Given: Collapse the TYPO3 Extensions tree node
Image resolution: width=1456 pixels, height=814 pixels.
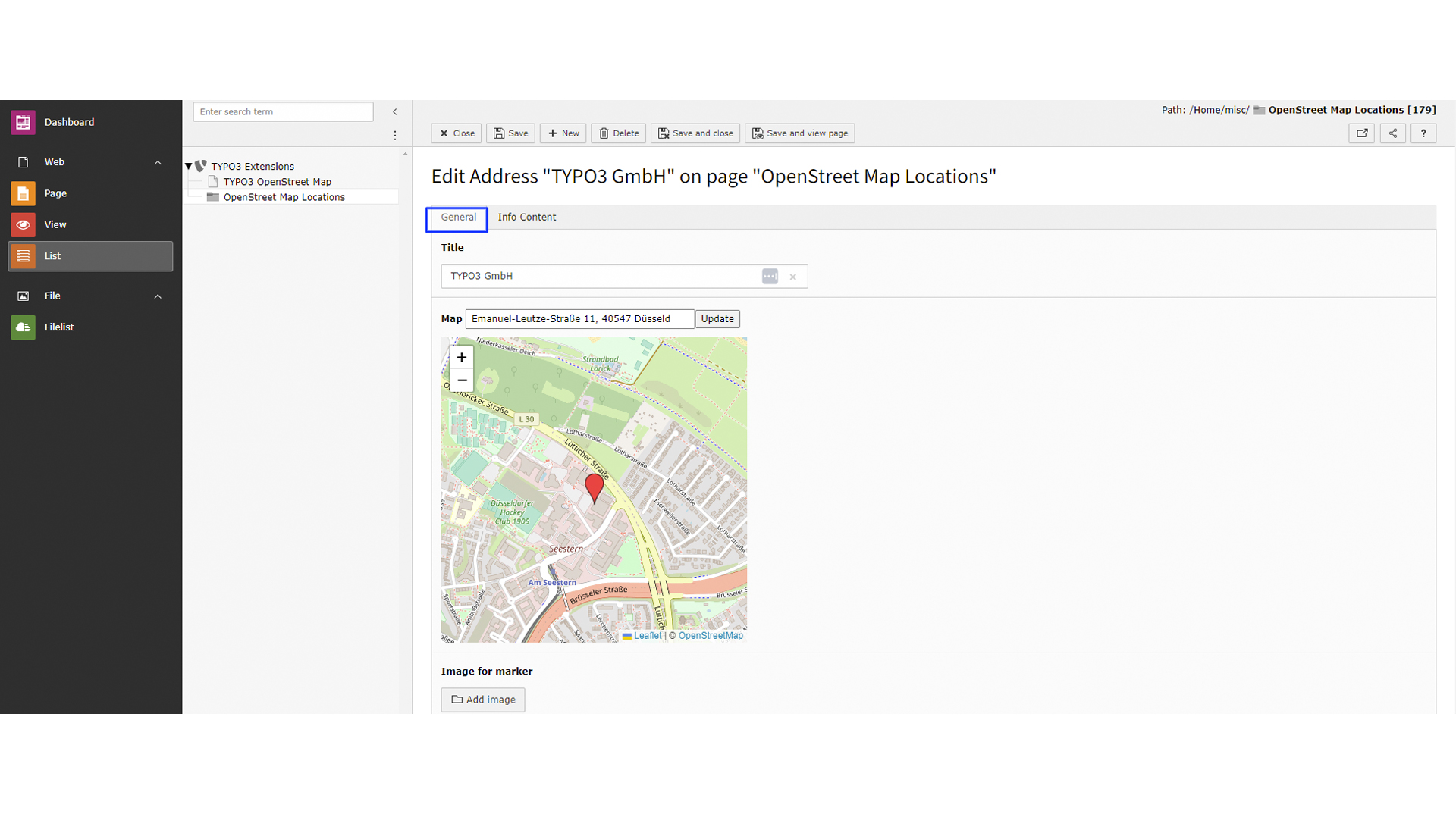Looking at the screenshot, I should pyautogui.click(x=189, y=166).
